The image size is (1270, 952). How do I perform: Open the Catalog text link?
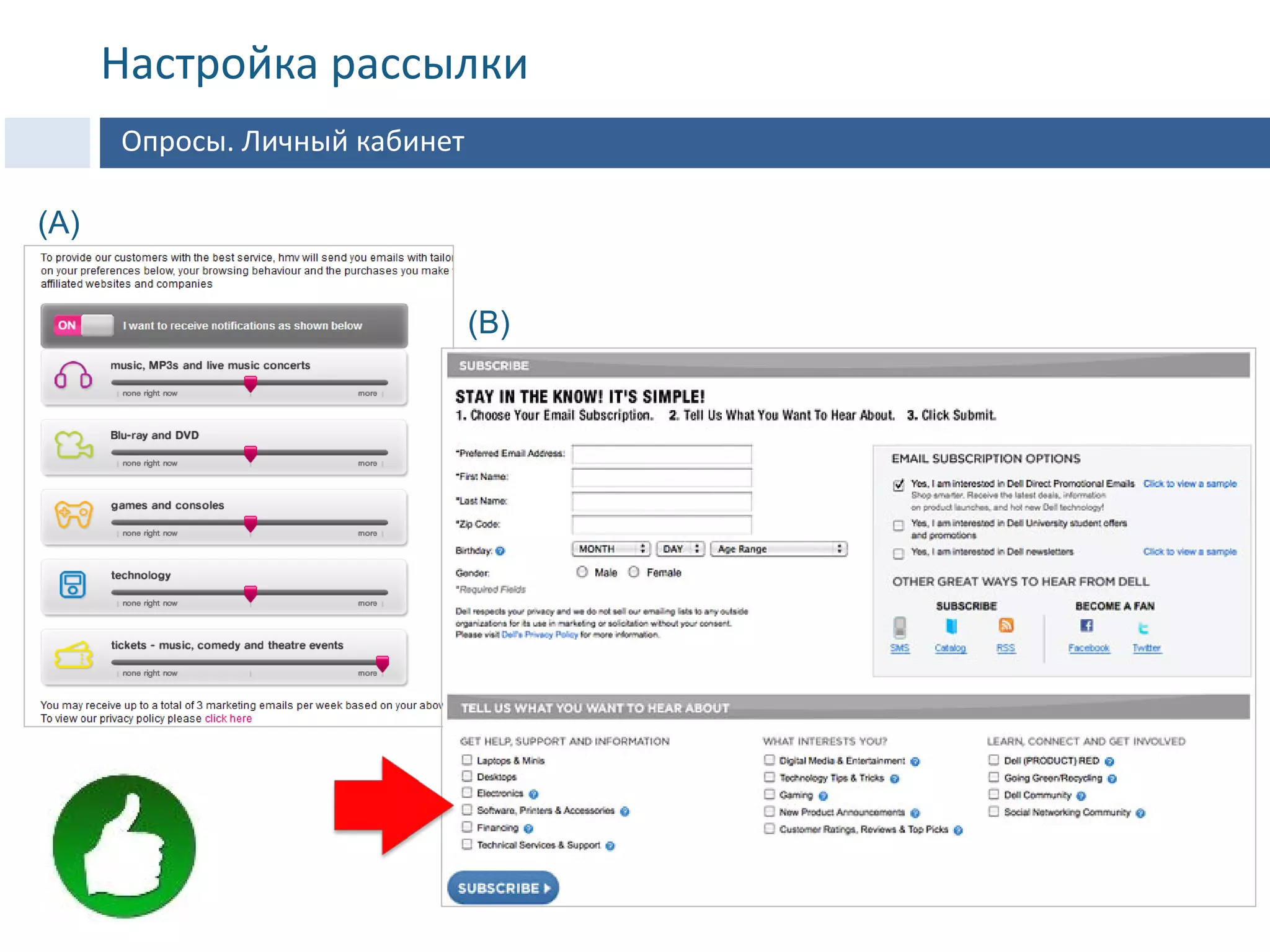click(950, 648)
